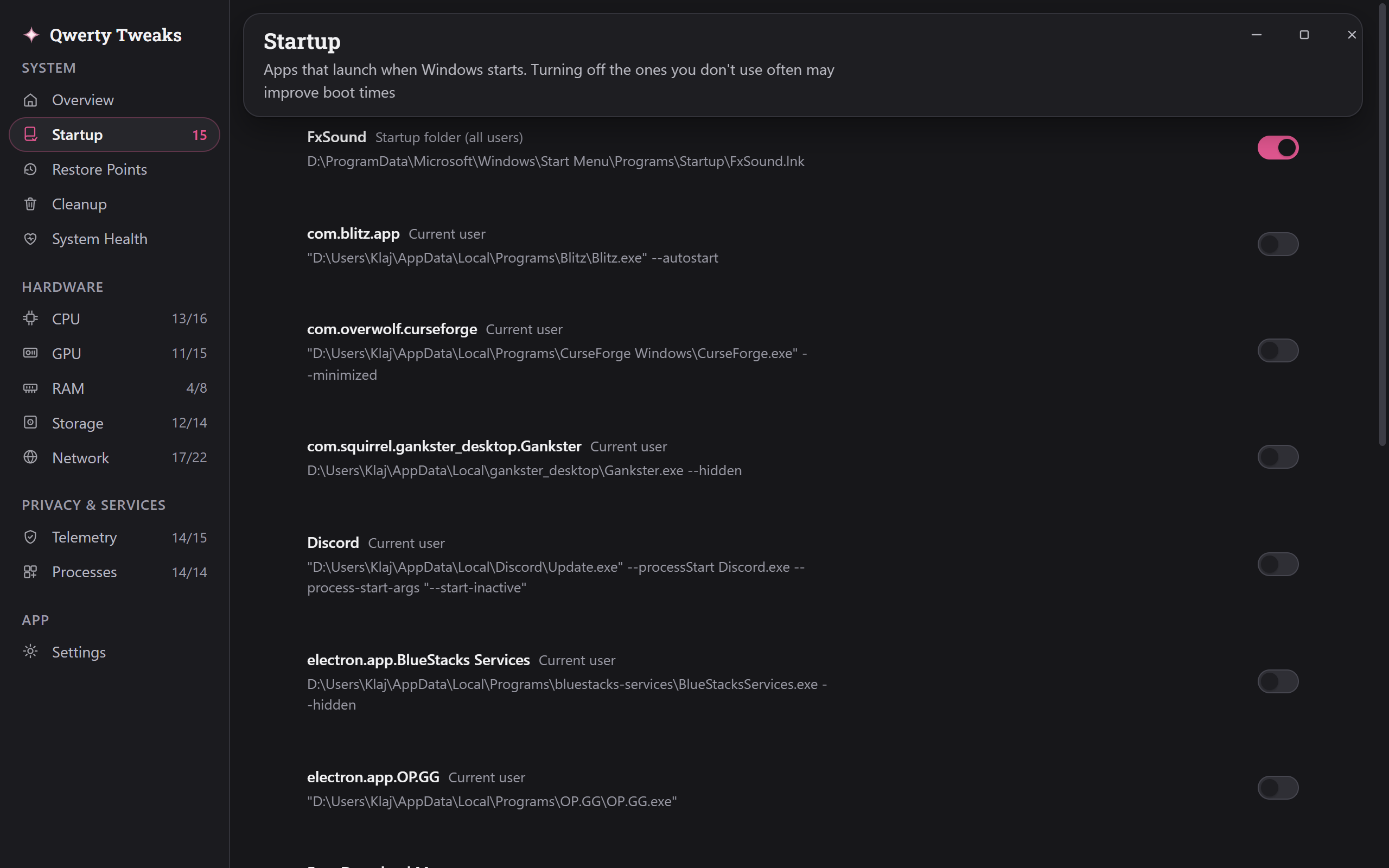
Task: Click the CPU chip icon
Action: click(30, 318)
